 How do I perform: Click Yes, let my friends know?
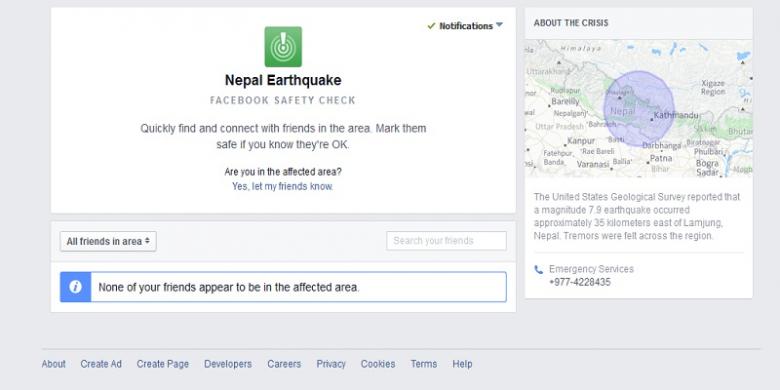pos(283,187)
